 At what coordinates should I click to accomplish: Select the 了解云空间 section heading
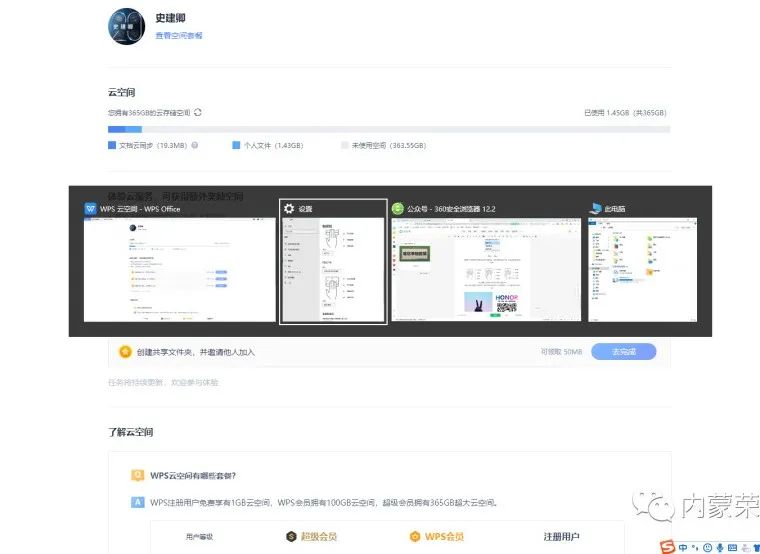point(130,432)
